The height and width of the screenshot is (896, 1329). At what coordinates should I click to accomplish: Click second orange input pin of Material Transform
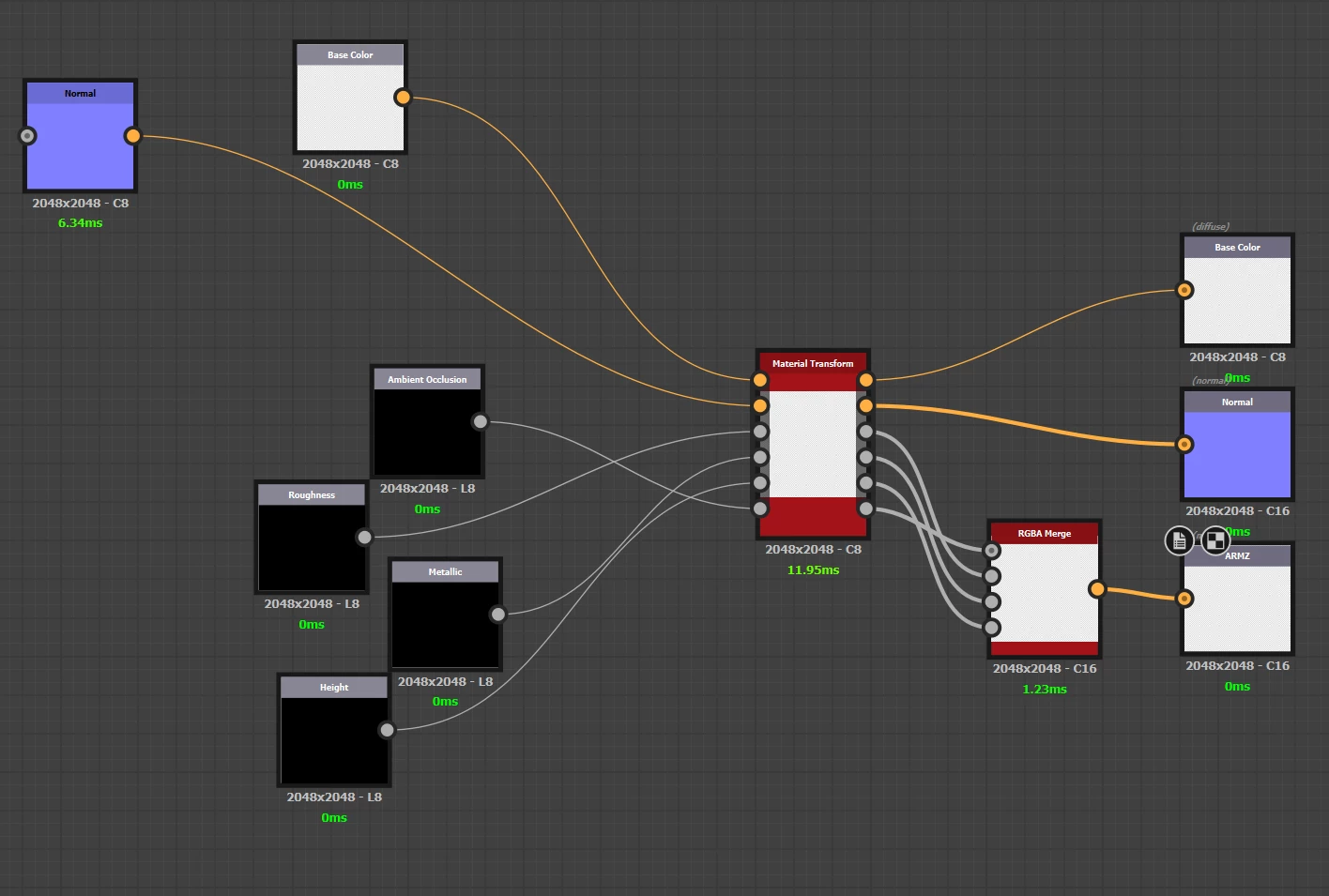point(760,406)
